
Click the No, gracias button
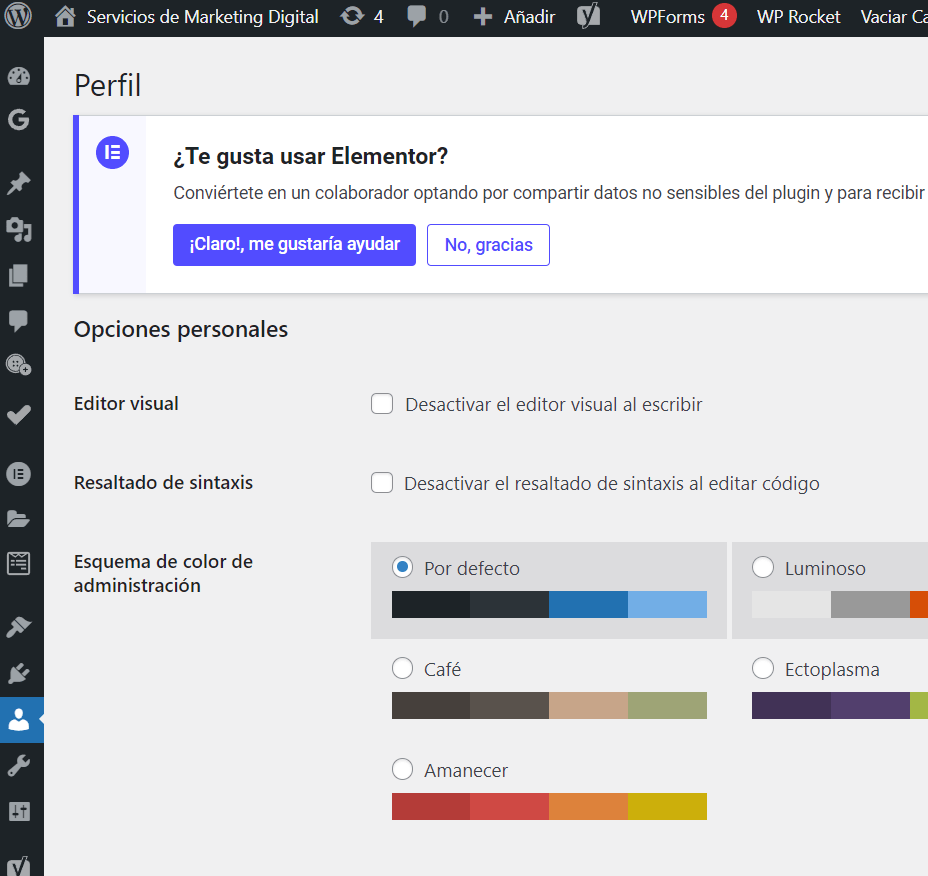pyautogui.click(x=488, y=244)
